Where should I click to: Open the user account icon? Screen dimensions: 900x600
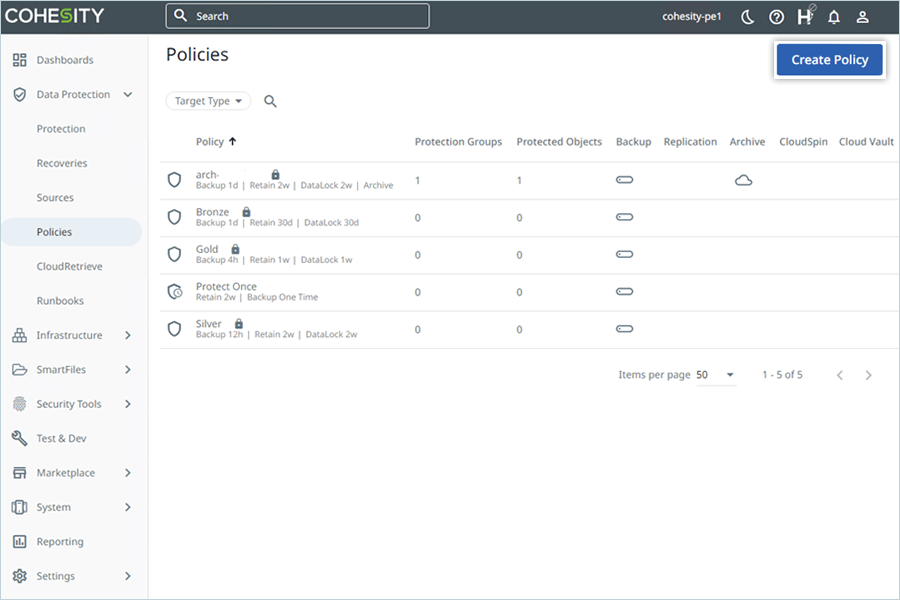862,17
